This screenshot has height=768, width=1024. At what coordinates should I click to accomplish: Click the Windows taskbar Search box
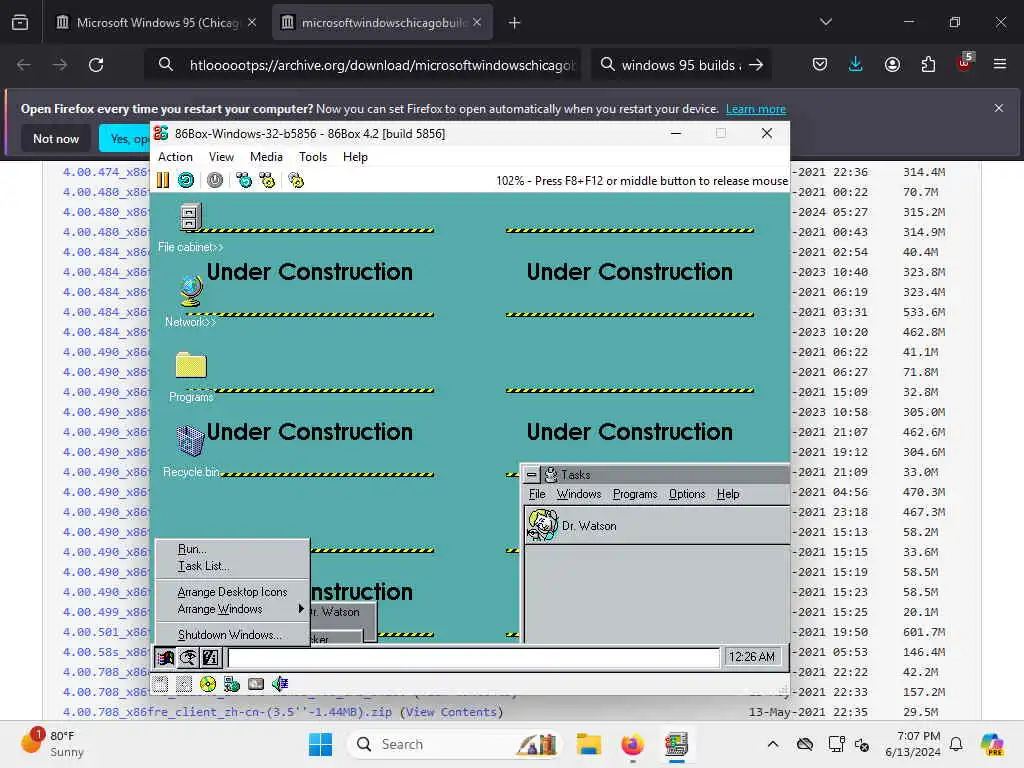pos(456,744)
